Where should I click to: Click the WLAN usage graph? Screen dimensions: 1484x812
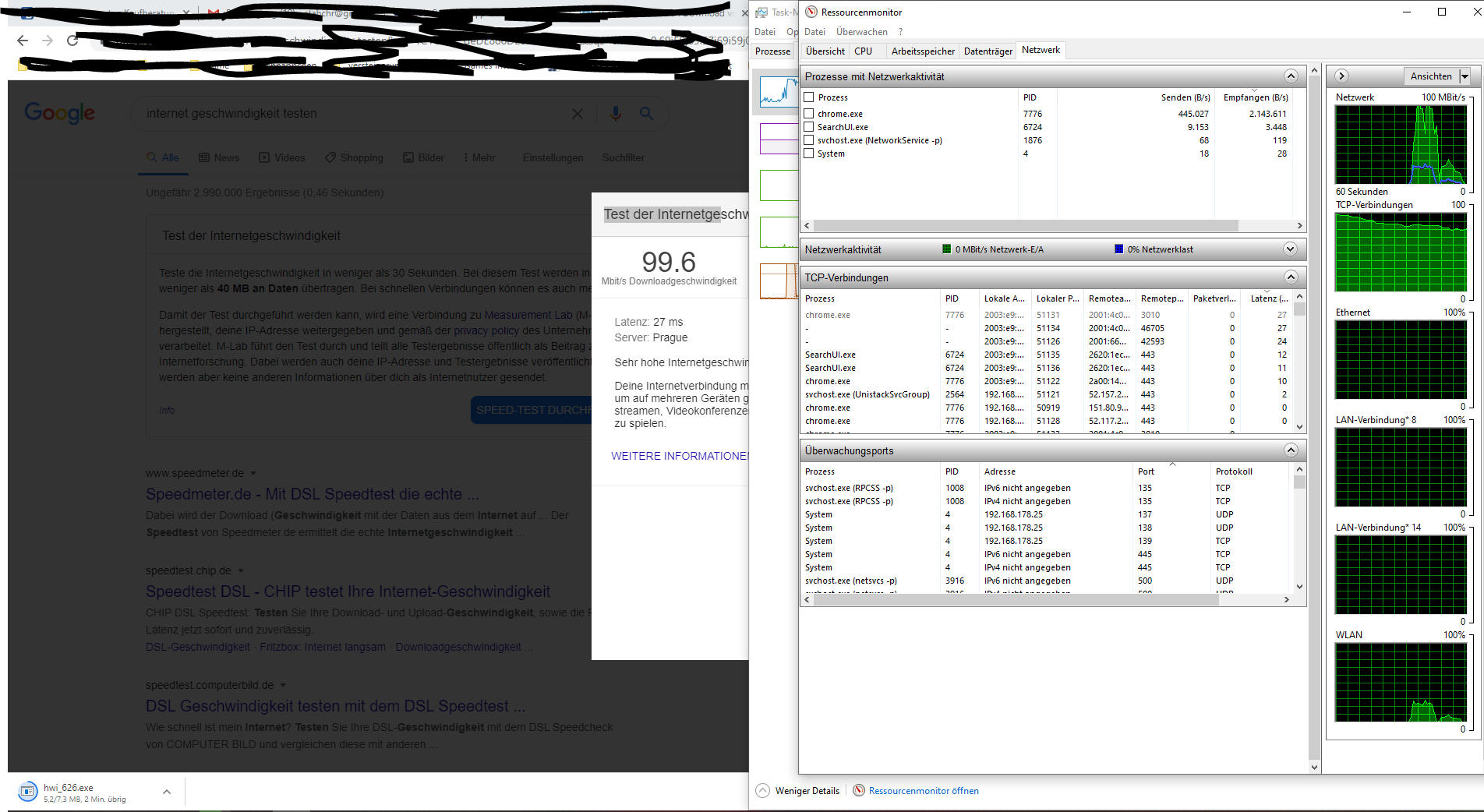click(1401, 683)
